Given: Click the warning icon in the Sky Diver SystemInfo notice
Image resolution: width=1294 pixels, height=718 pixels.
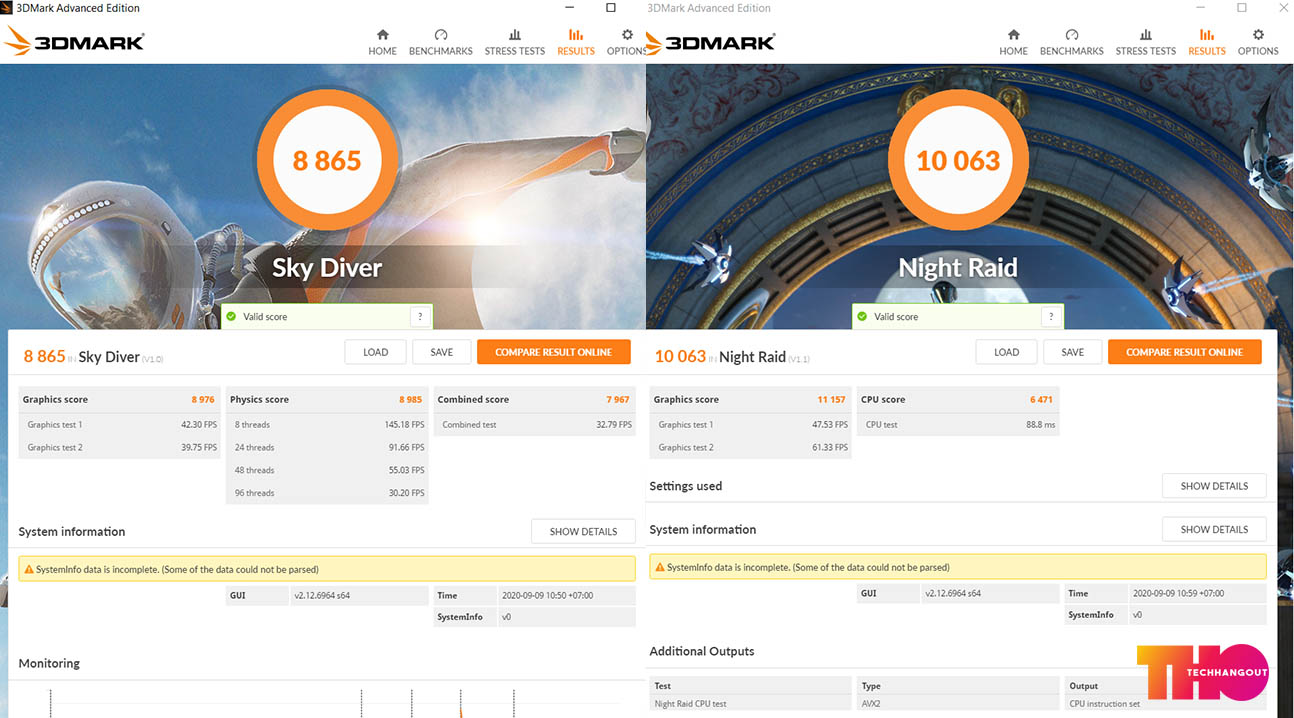Looking at the screenshot, I should [29, 569].
